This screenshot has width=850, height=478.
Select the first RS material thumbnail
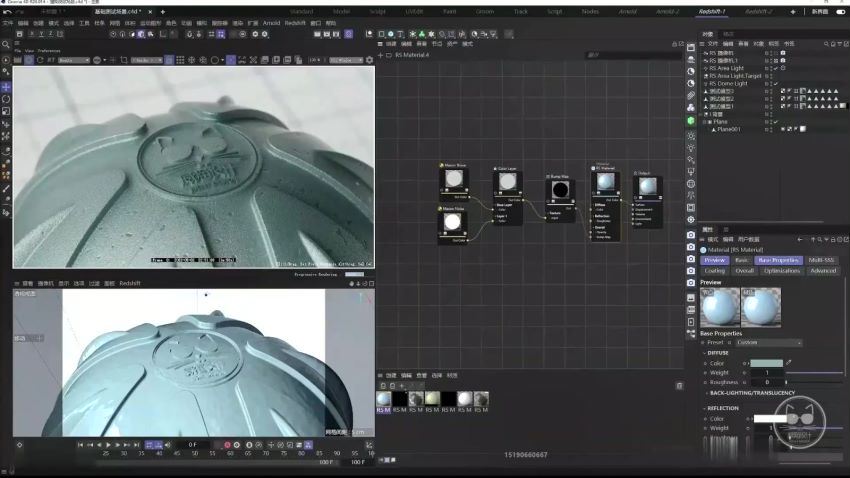click(383, 399)
